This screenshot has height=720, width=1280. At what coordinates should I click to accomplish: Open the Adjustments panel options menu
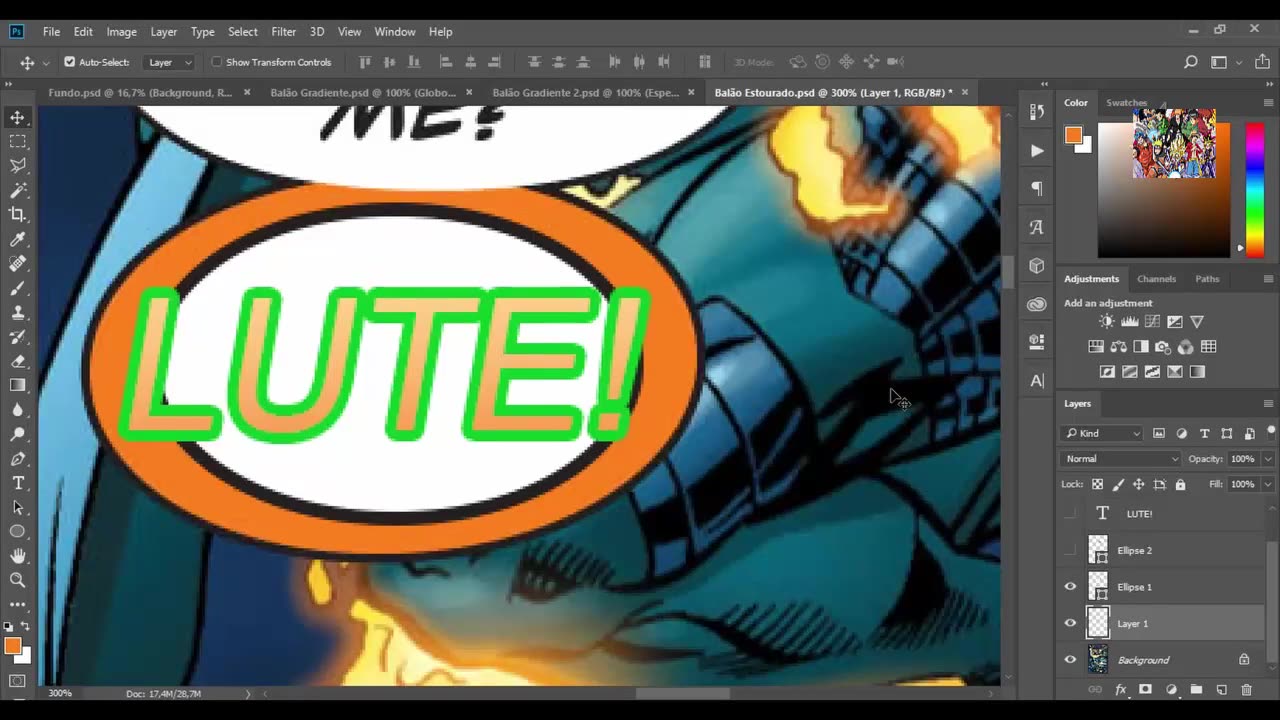(x=1268, y=279)
